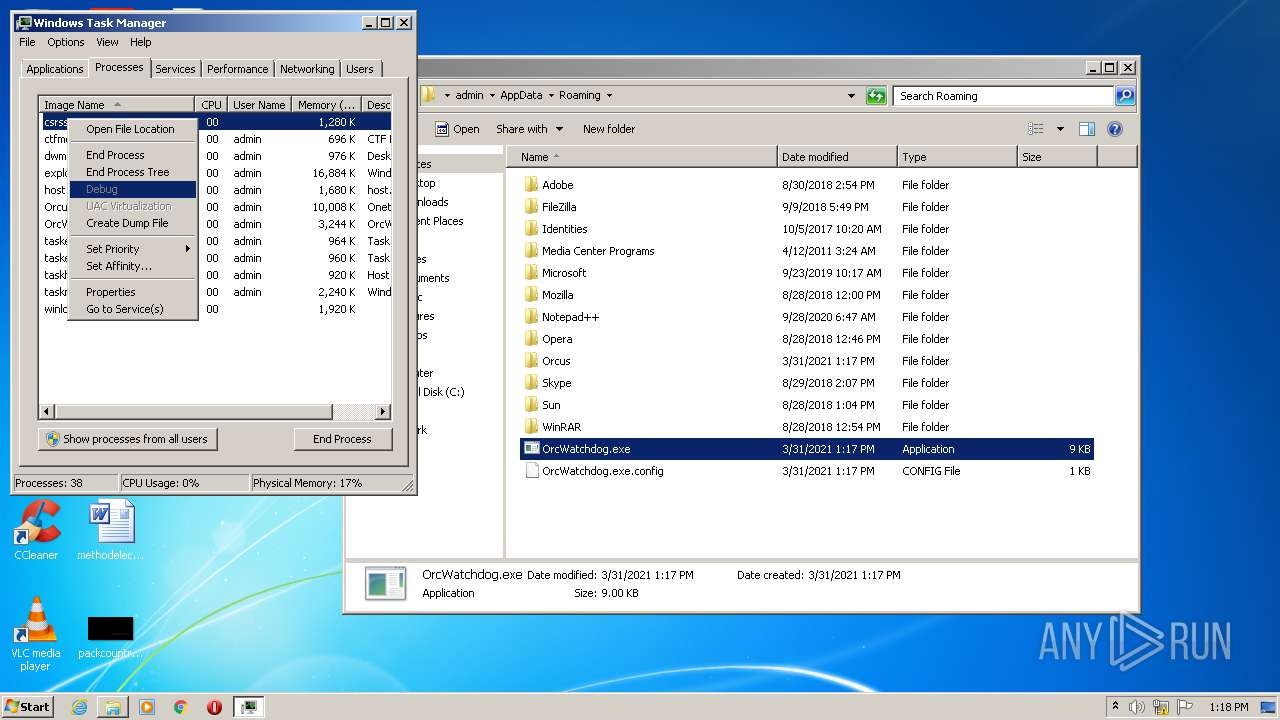Launch Internet Explorer from the taskbar

(79, 707)
